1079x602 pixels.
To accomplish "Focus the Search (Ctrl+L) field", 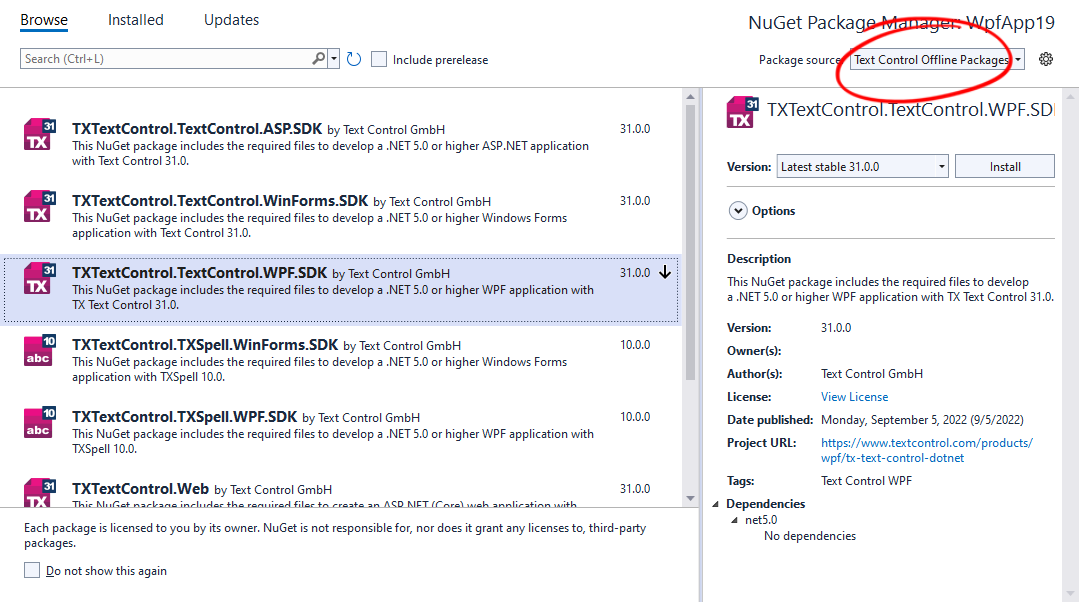I will point(165,58).
